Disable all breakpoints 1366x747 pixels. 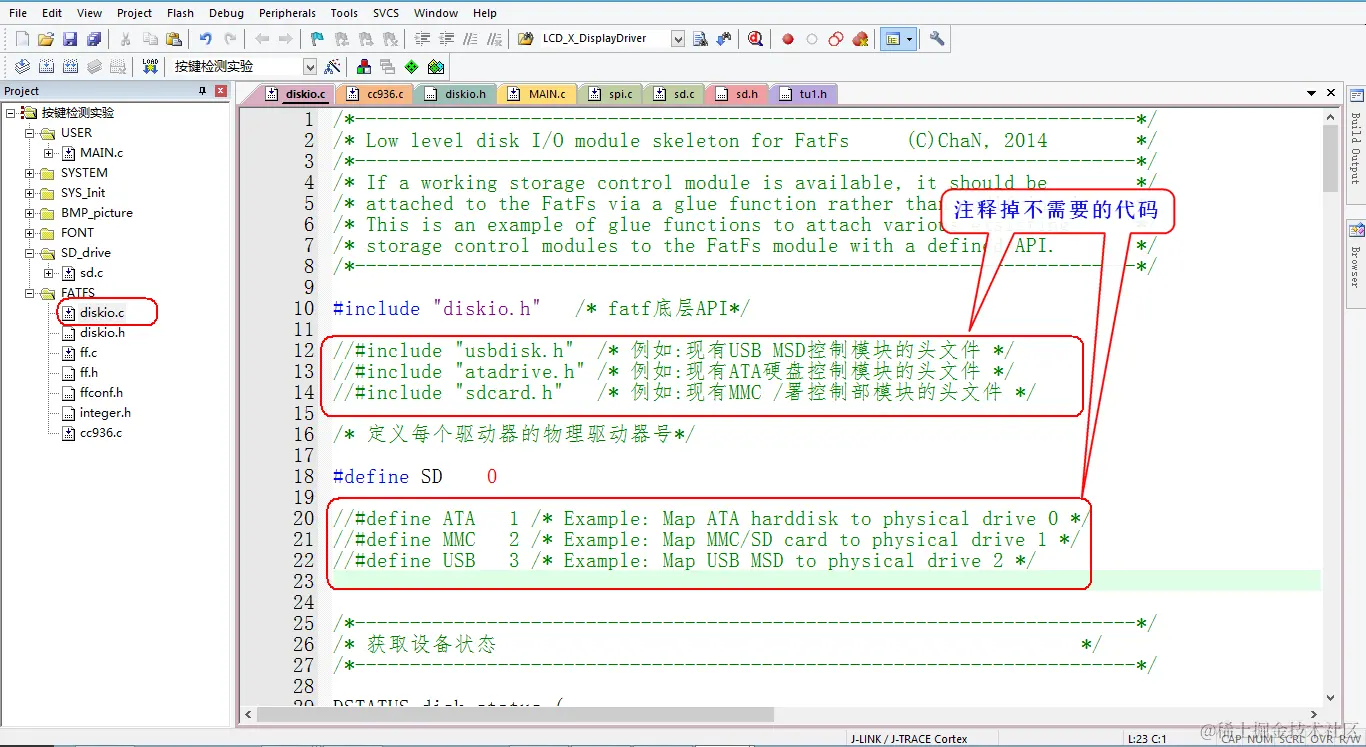(x=836, y=39)
